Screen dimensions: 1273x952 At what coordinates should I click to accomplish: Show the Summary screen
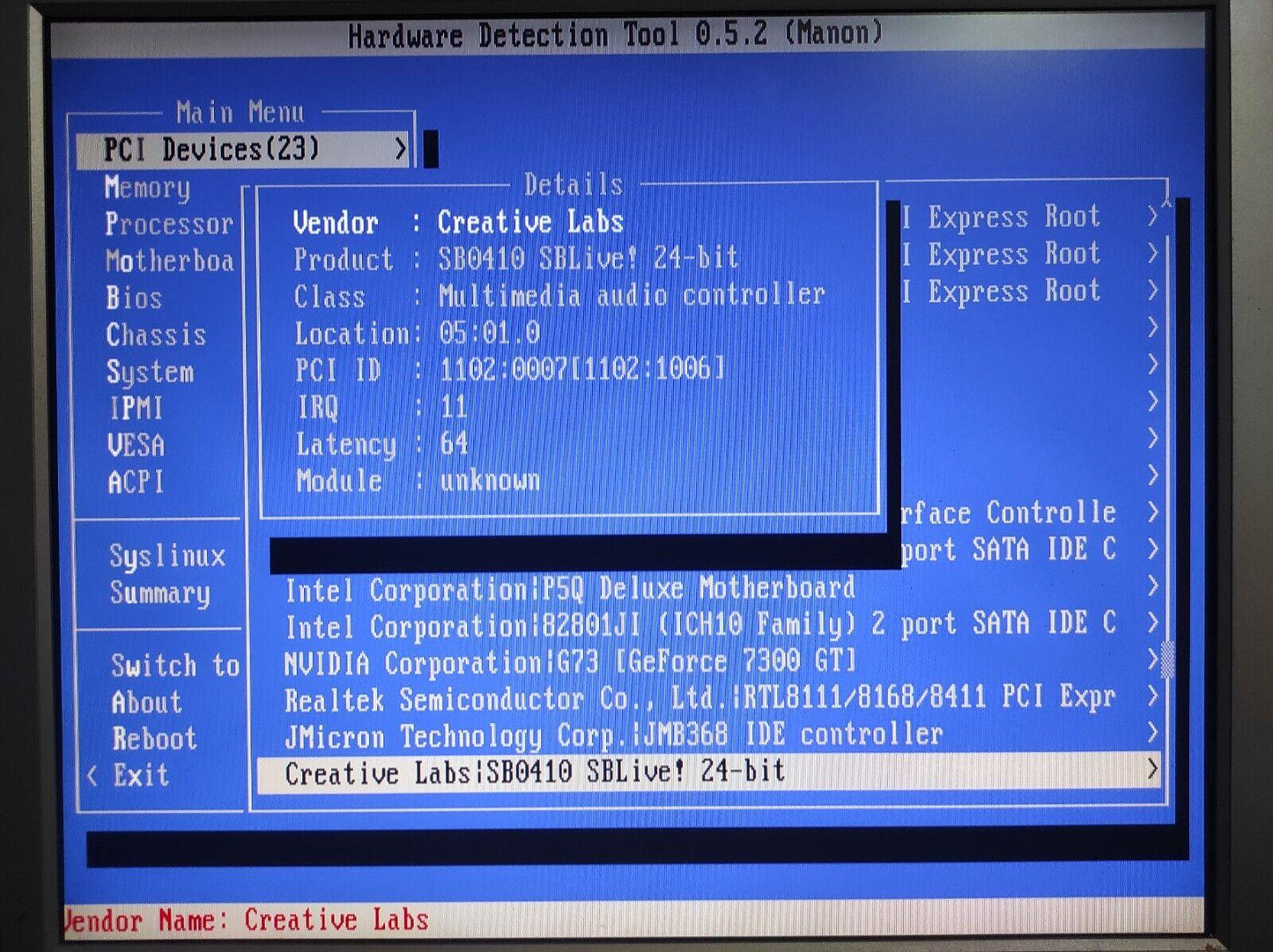click(x=159, y=594)
